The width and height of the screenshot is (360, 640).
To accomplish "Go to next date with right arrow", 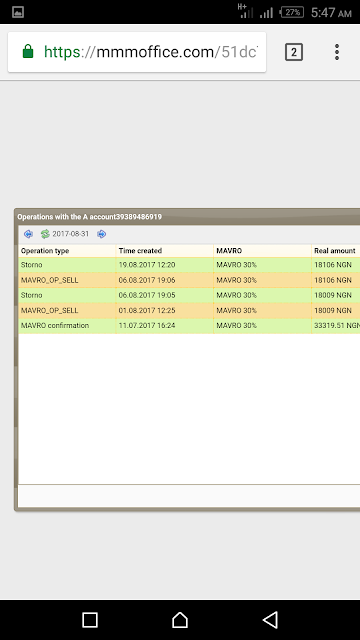I will (102, 234).
